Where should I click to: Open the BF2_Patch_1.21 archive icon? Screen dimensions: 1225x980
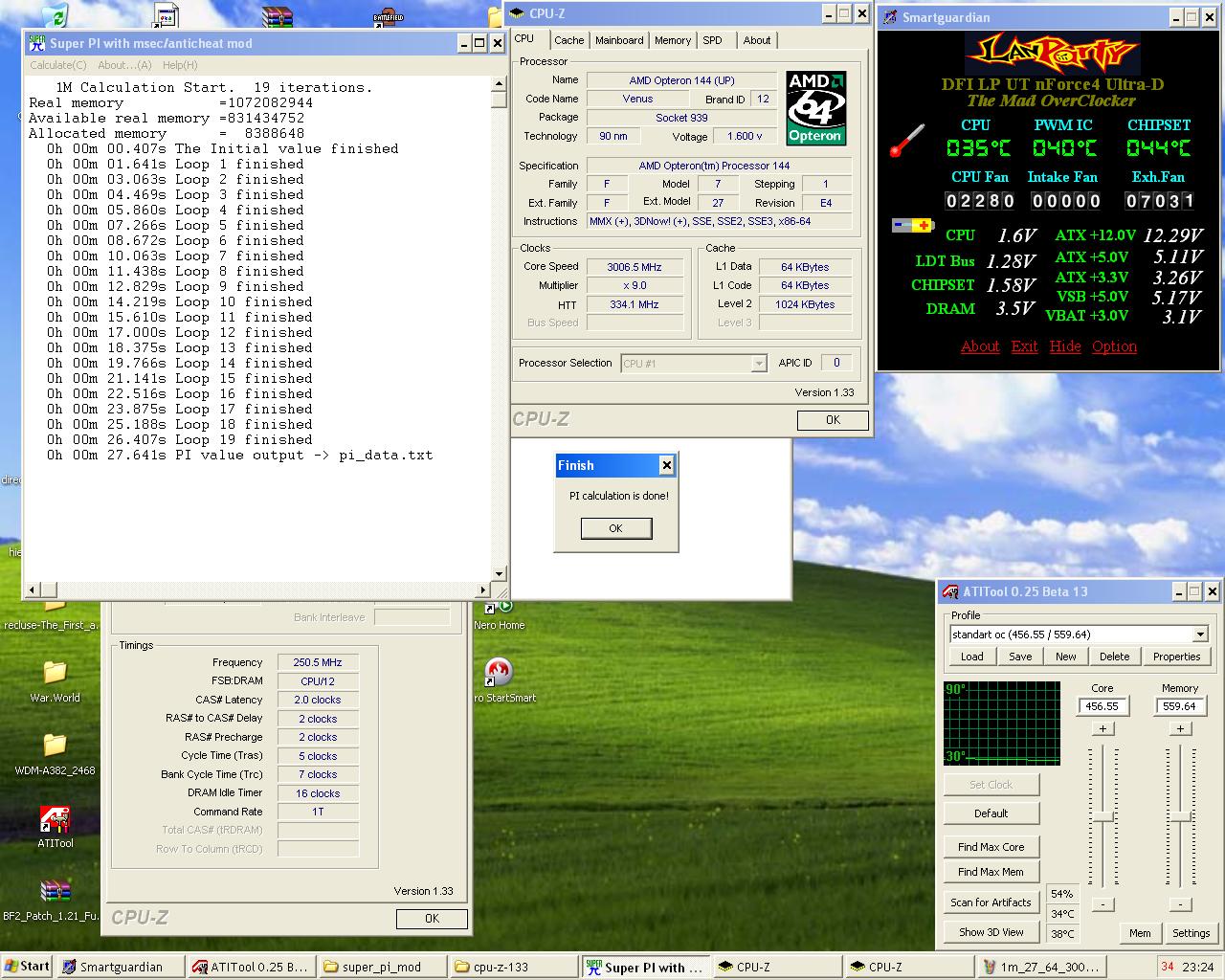click(x=55, y=892)
